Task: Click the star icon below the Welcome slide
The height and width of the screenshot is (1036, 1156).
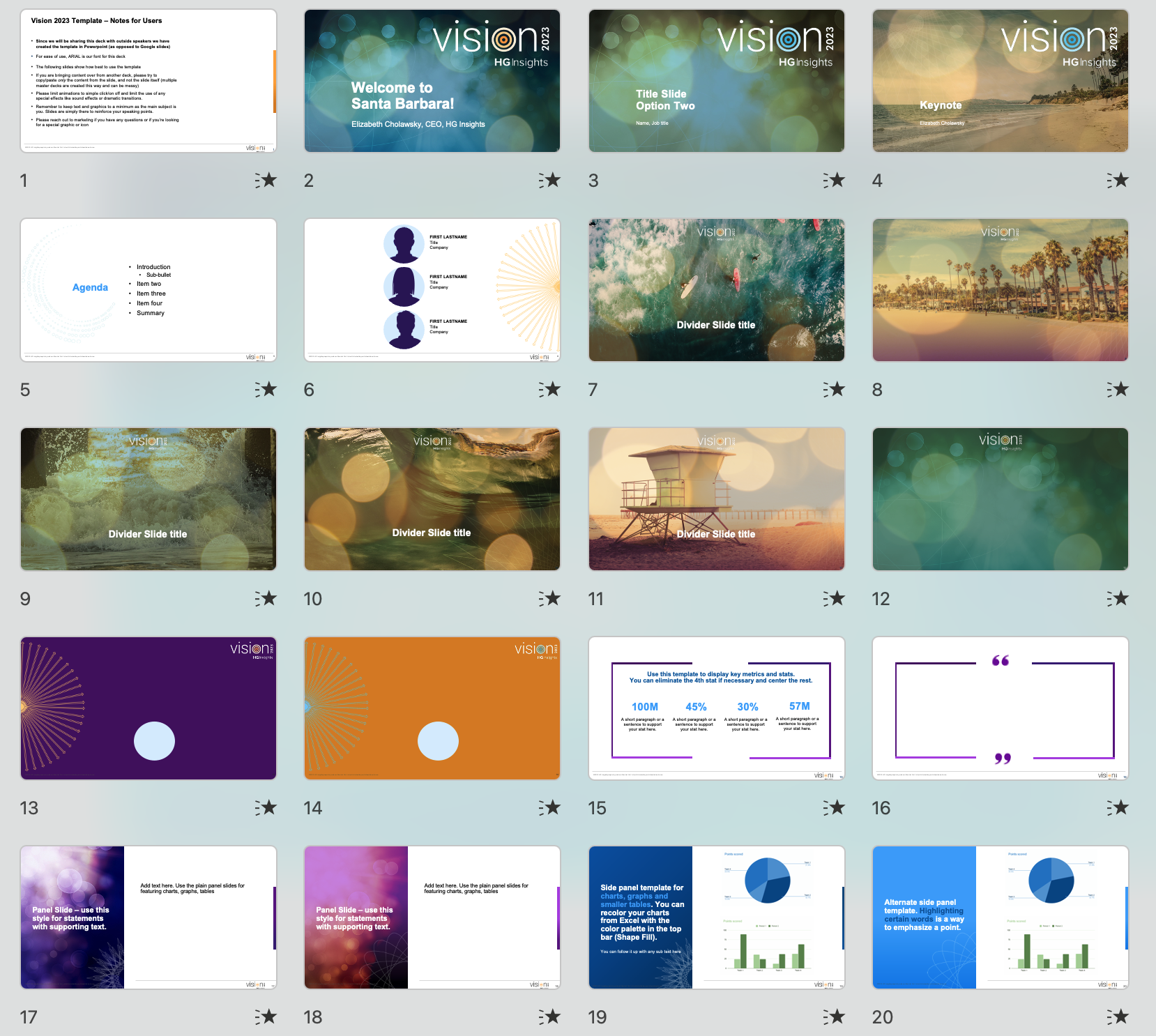Action: [x=551, y=180]
